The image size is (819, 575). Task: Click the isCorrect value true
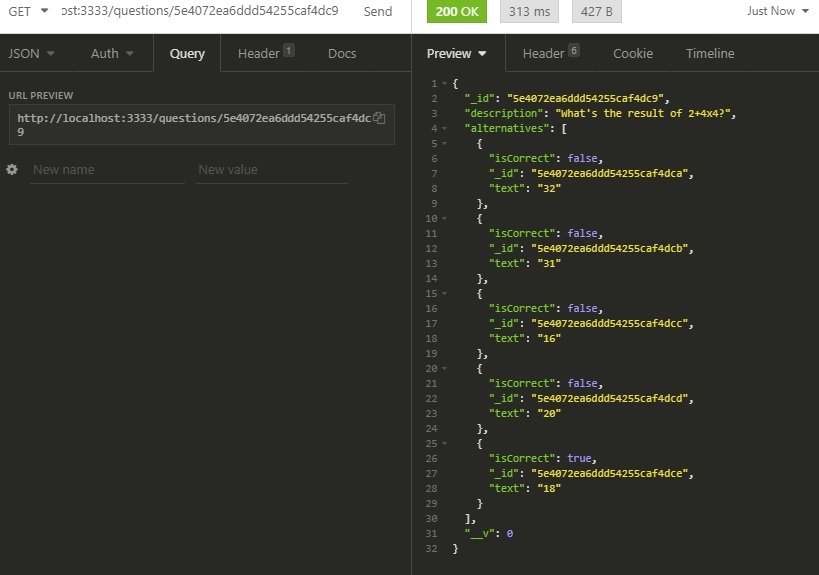579,459
